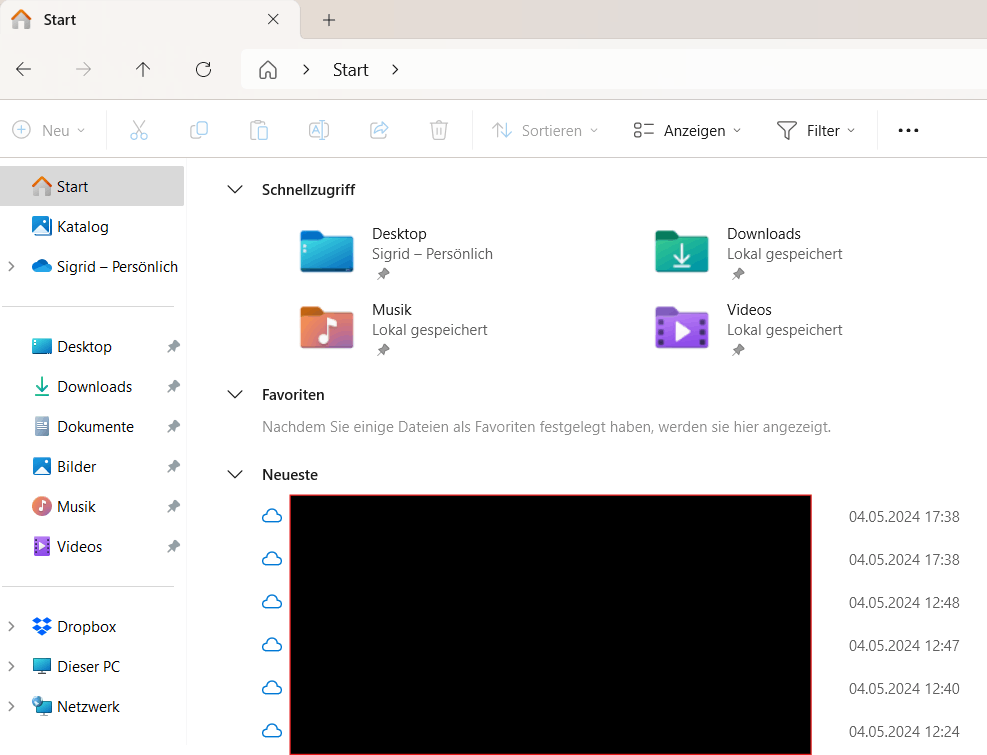Click the date 04.05.2024 12:24

[x=904, y=732]
